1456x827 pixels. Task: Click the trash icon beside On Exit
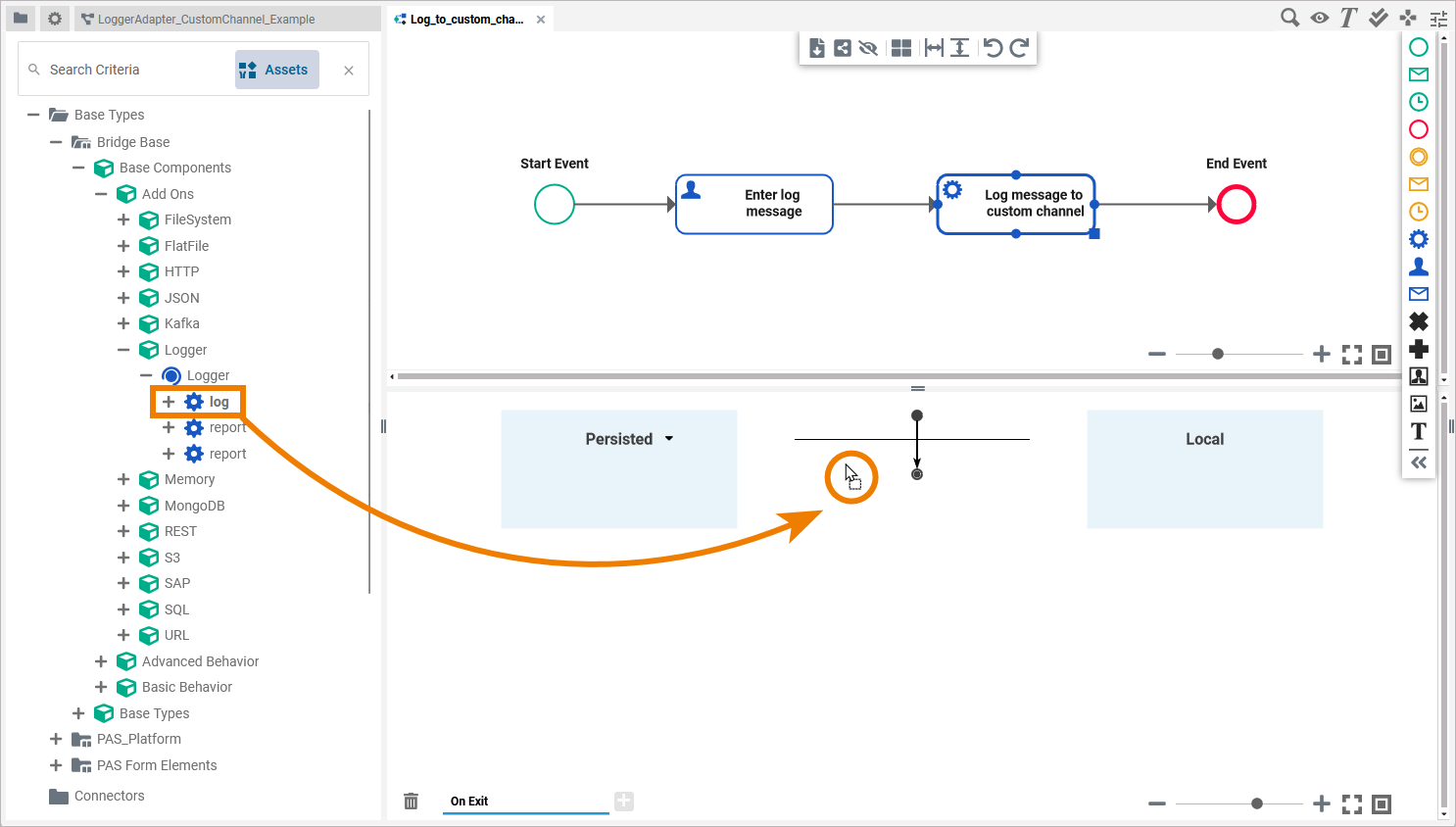412,802
